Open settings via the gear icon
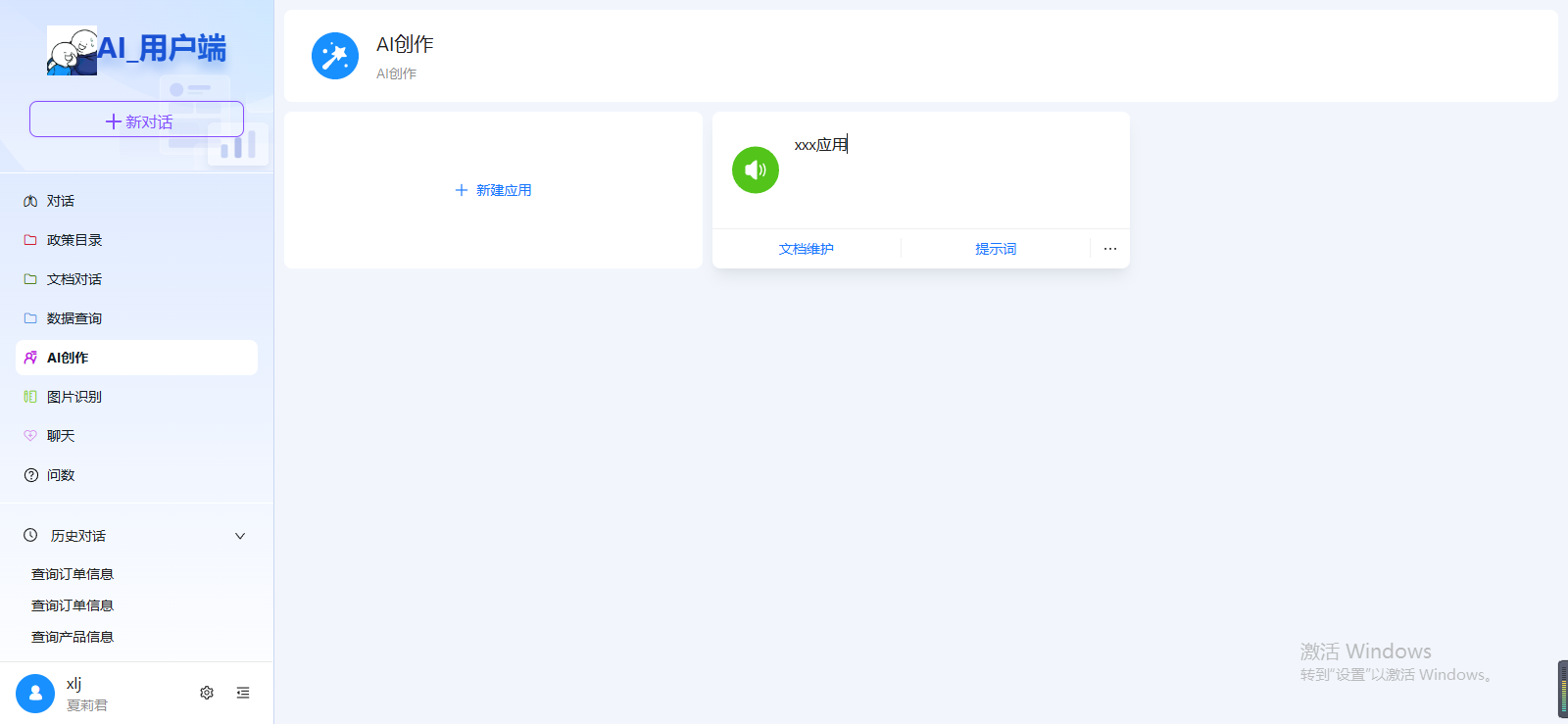 (207, 693)
